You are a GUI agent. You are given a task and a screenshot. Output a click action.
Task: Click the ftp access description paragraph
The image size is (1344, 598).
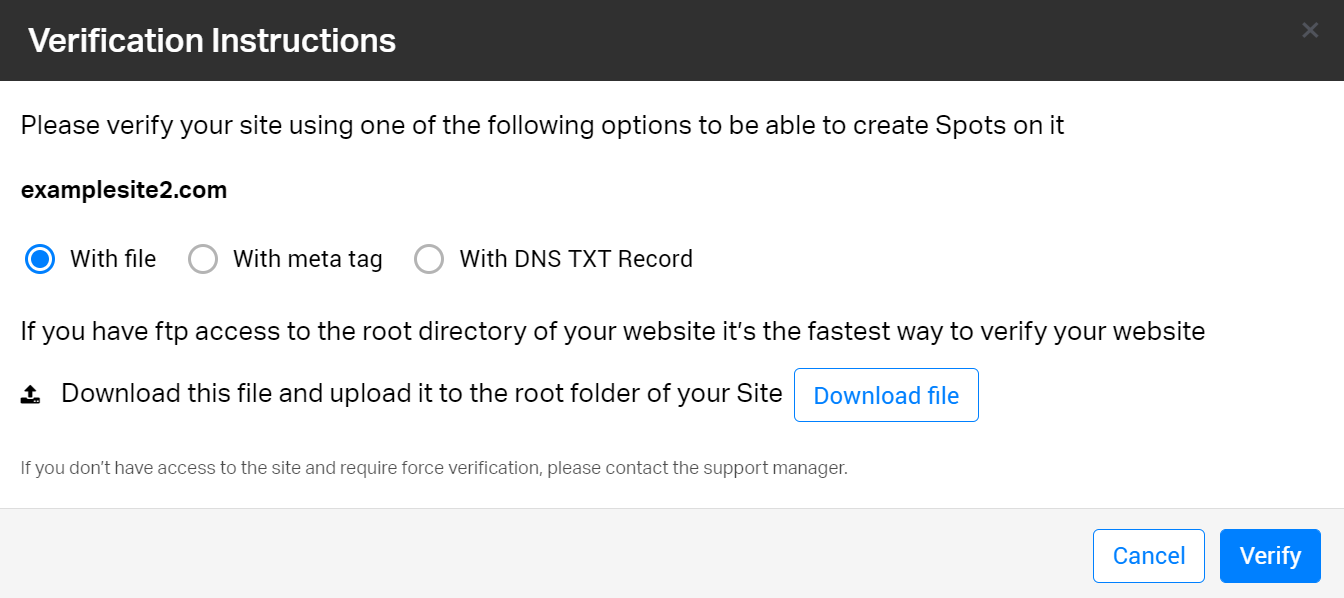click(x=612, y=331)
